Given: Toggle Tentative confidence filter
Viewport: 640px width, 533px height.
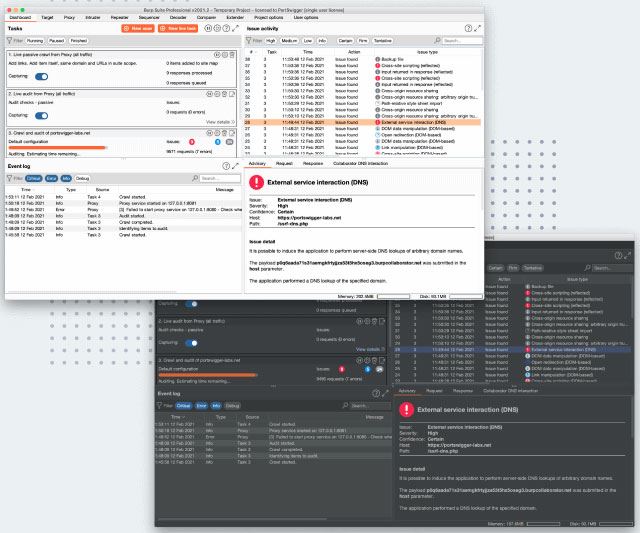Looking at the screenshot, I should tap(382, 40).
